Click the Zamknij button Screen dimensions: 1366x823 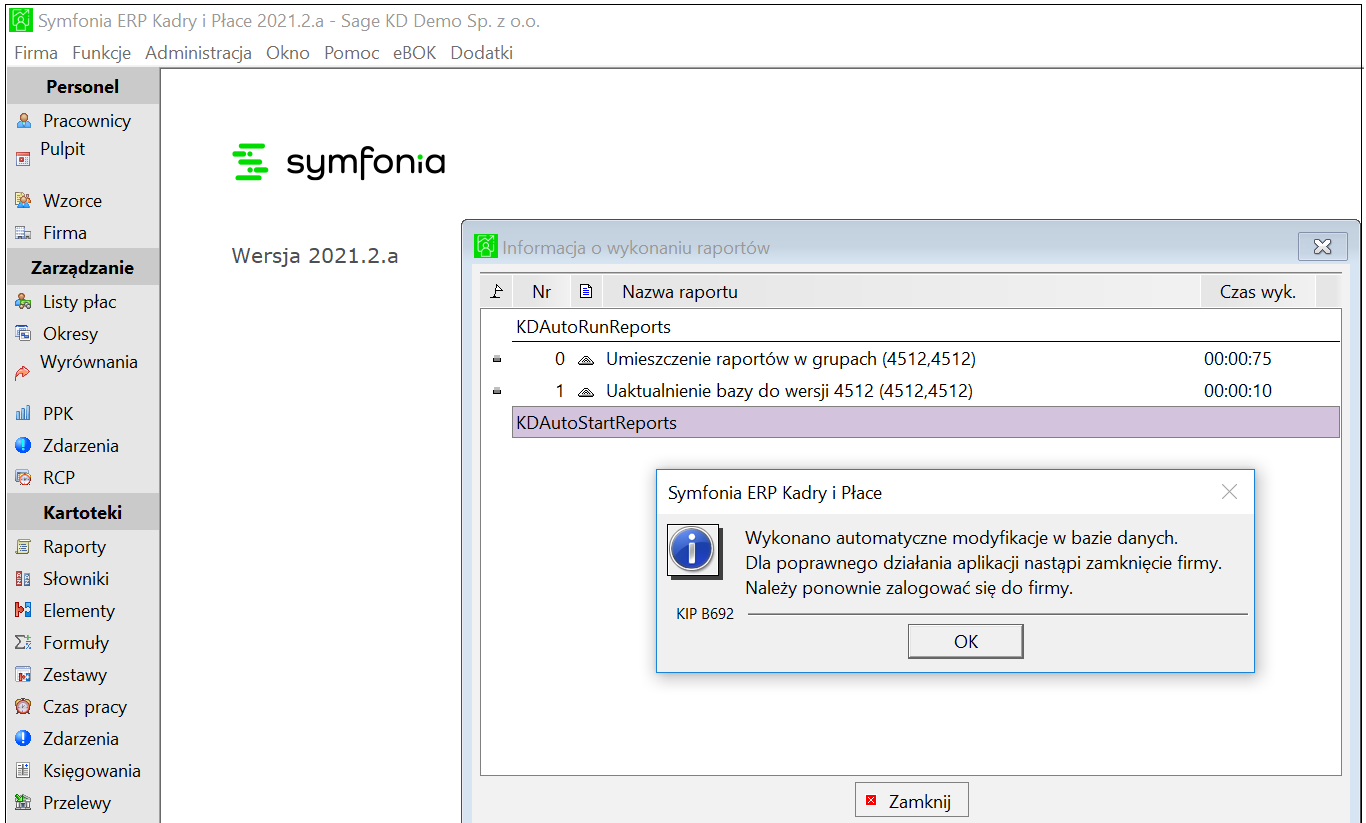(x=912, y=801)
